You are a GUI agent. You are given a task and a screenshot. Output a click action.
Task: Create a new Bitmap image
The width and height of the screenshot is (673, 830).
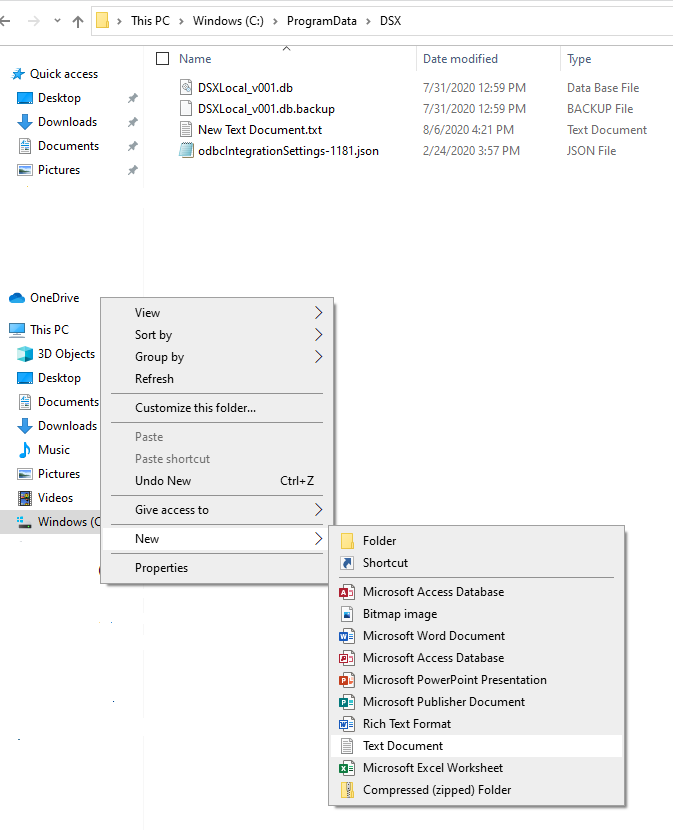(x=477, y=614)
